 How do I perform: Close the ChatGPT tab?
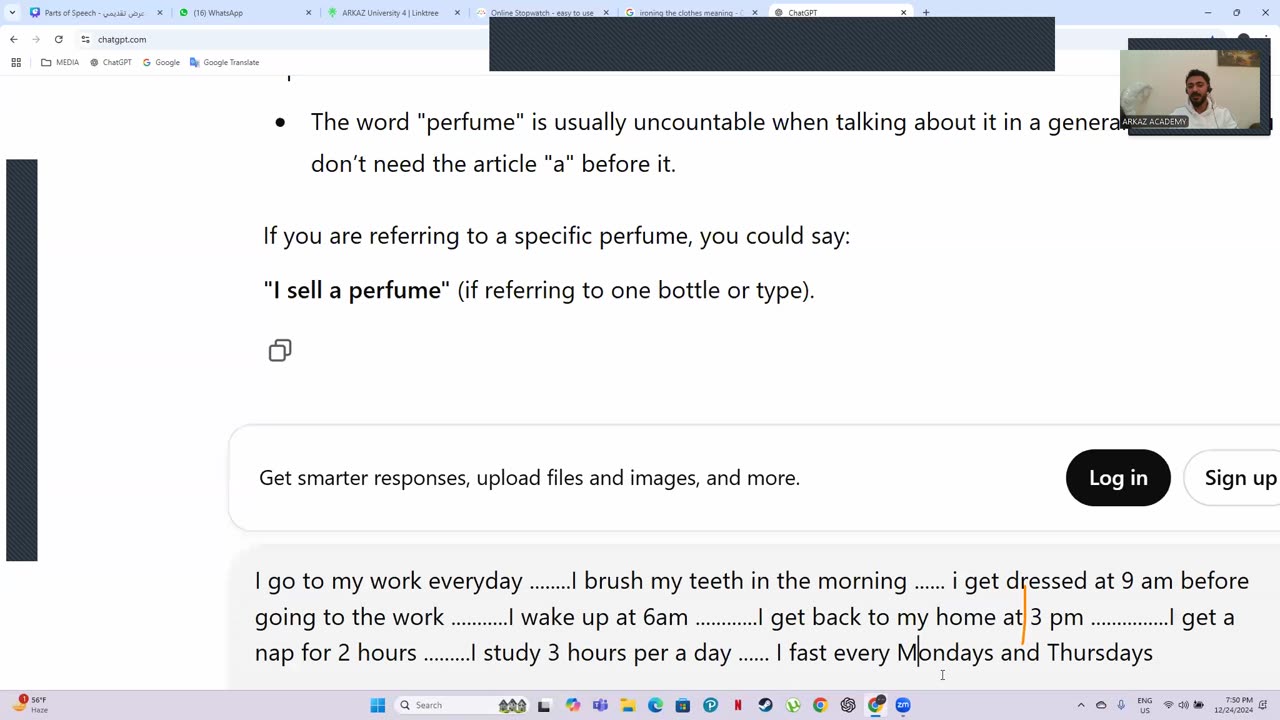tap(904, 13)
